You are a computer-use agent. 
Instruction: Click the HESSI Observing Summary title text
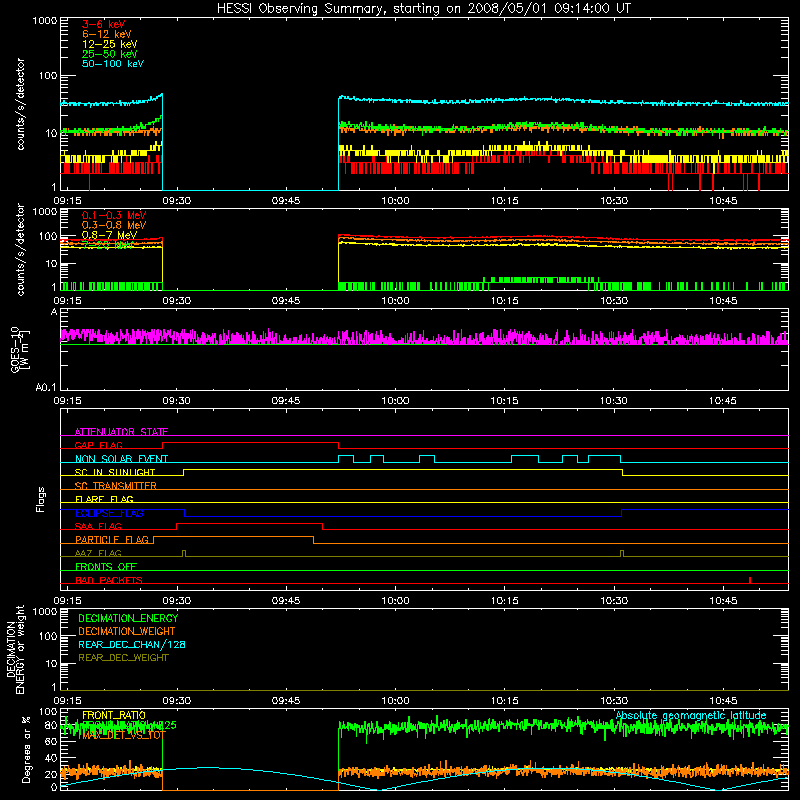[423, 9]
